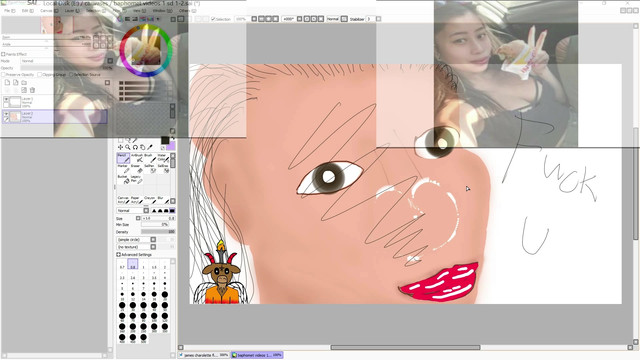Select the Bucket fill tool
Screen dimensions: 640x360
pyautogui.click(x=123, y=179)
